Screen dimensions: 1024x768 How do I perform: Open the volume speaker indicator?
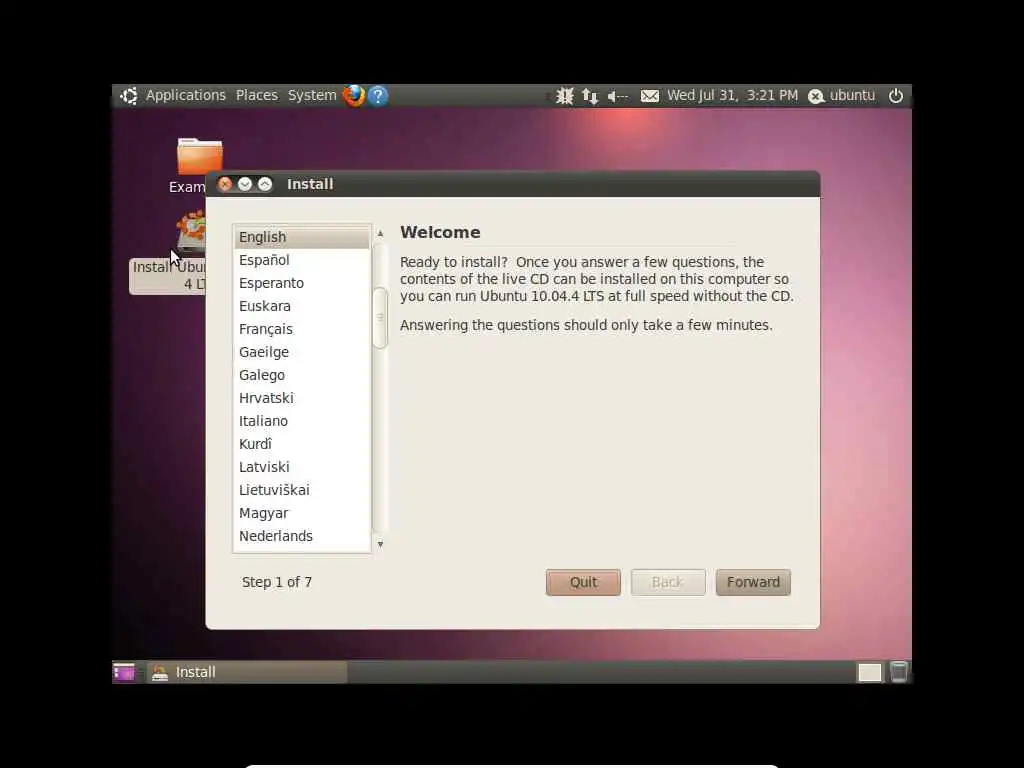tap(617, 96)
